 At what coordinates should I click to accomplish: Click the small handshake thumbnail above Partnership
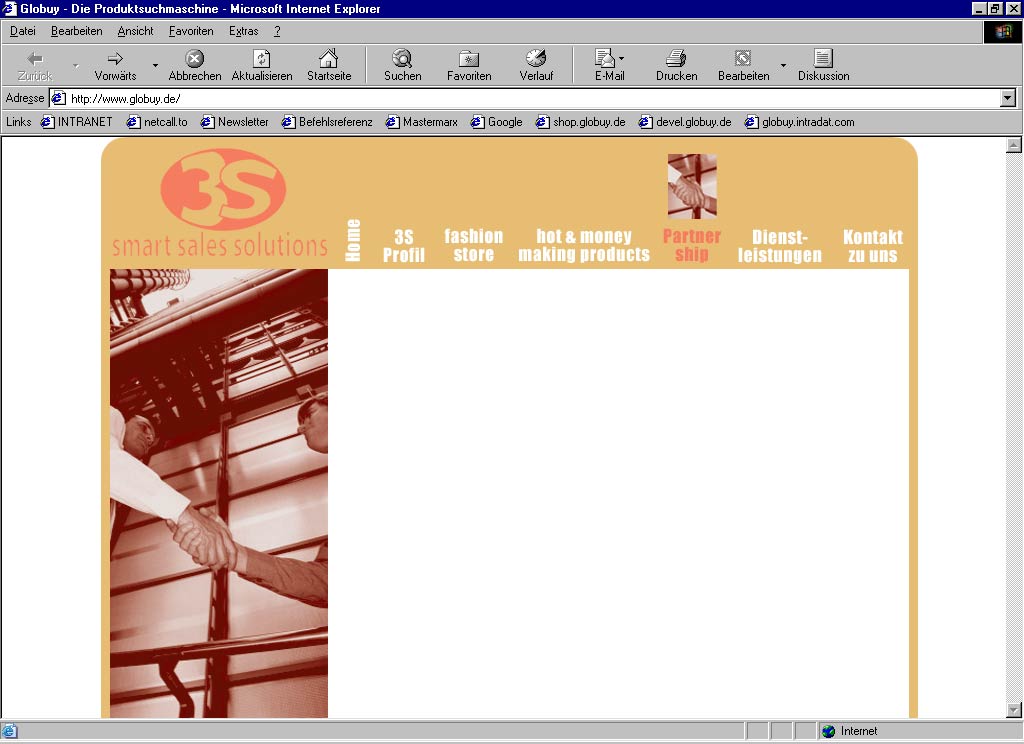point(692,186)
